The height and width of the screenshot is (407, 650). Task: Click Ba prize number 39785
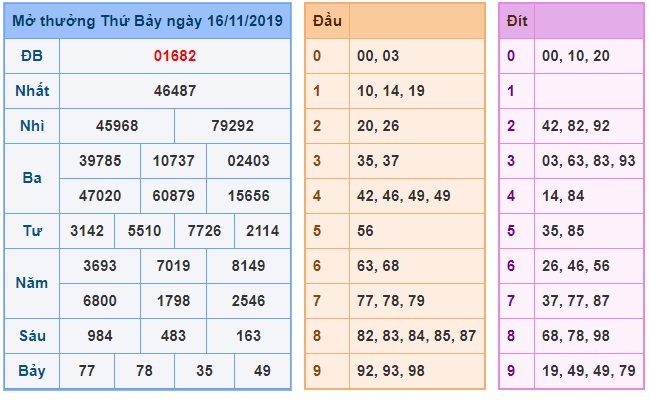100,161
